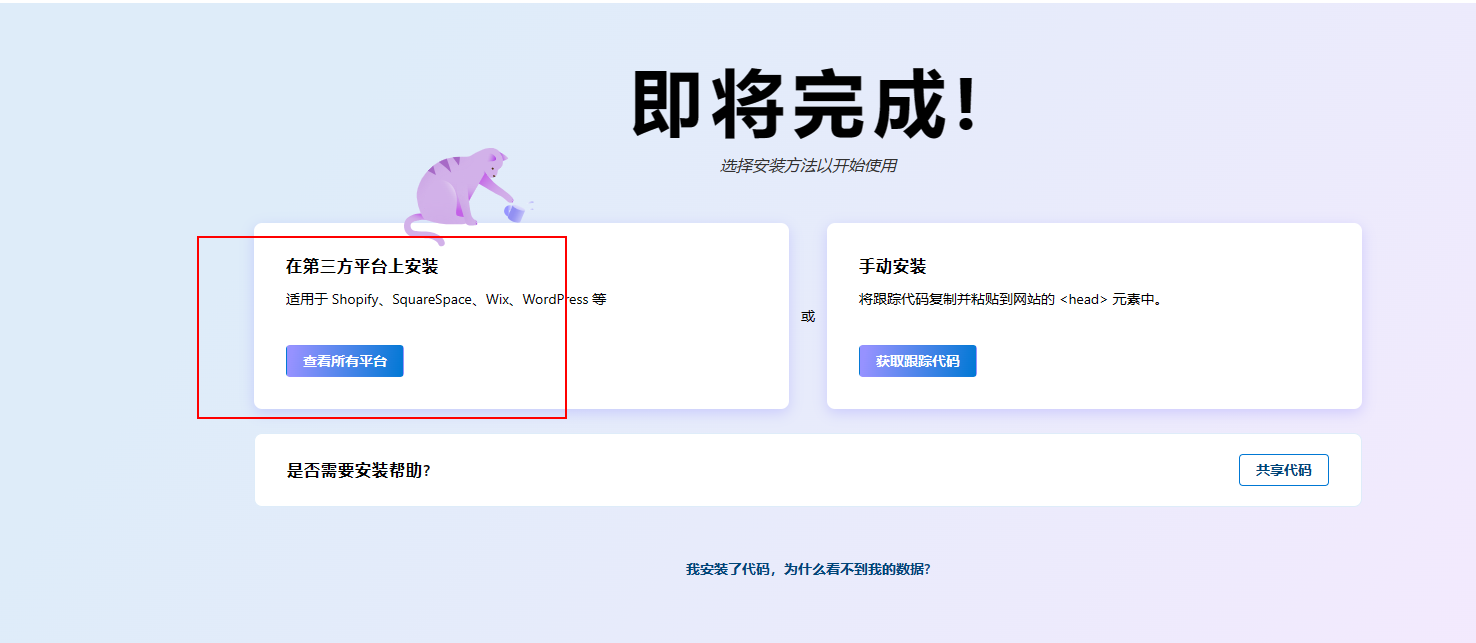Select the 手动安装 card title
This screenshot has width=1476, height=643.
(892, 267)
